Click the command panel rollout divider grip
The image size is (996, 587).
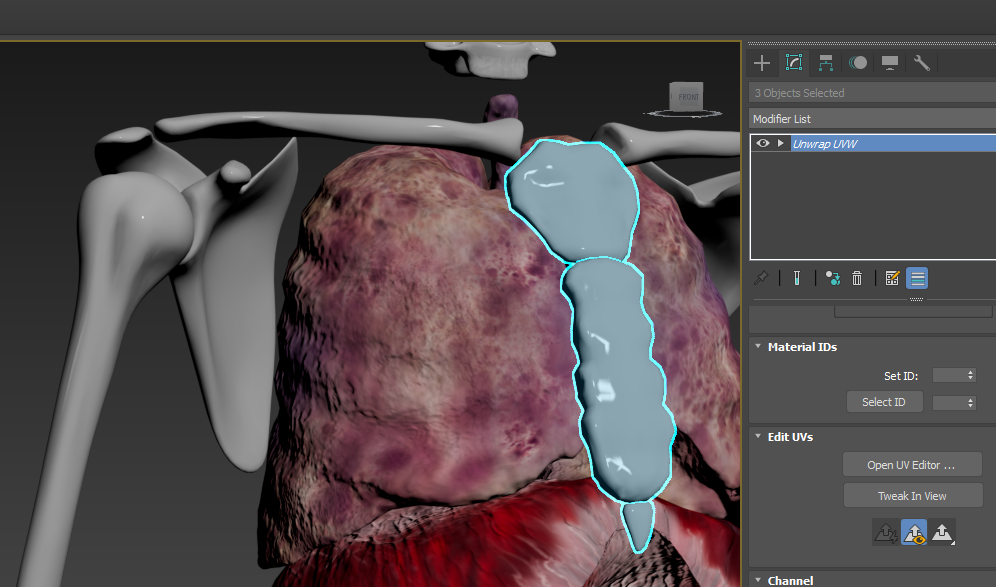[916, 299]
